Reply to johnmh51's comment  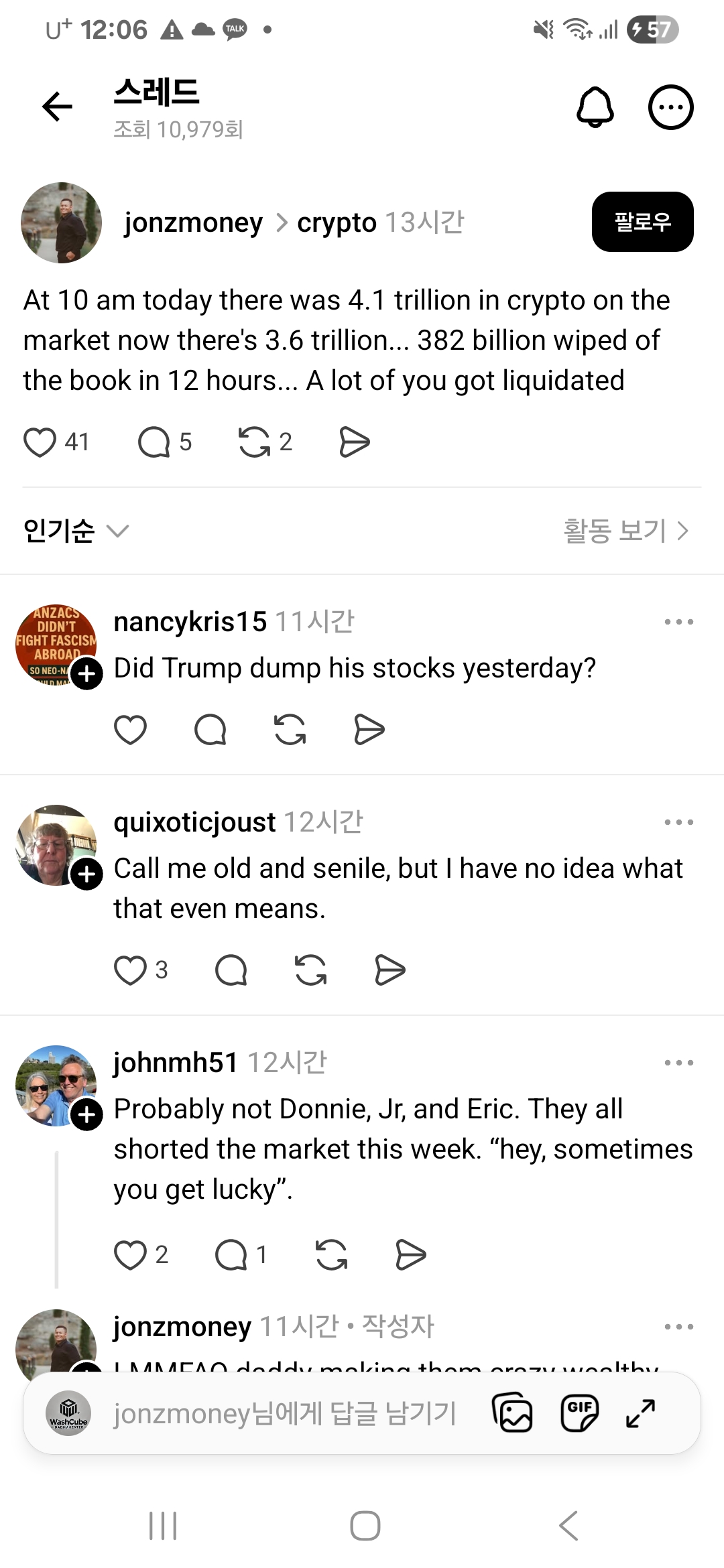pyautogui.click(x=231, y=1255)
